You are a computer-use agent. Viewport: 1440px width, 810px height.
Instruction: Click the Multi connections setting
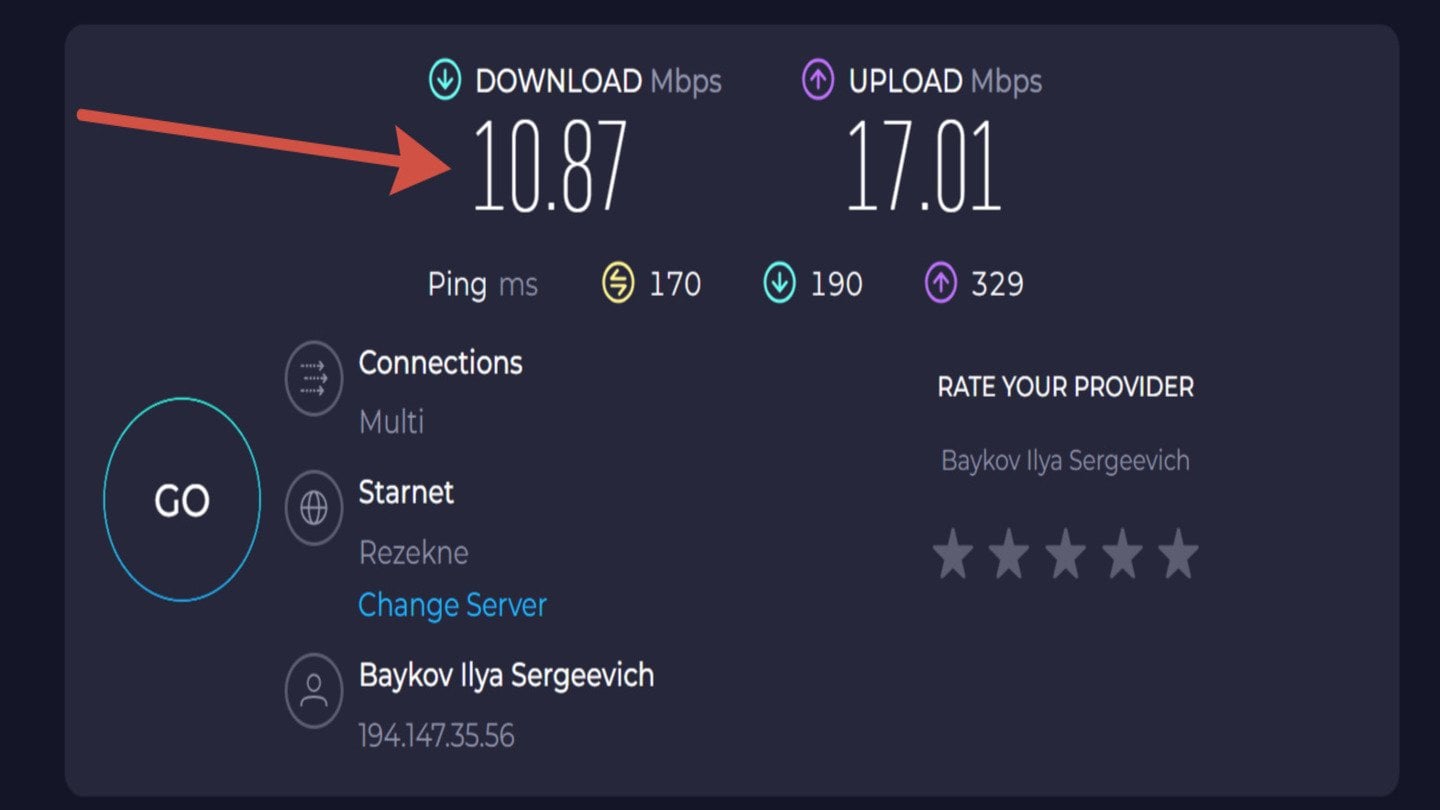[x=391, y=421]
